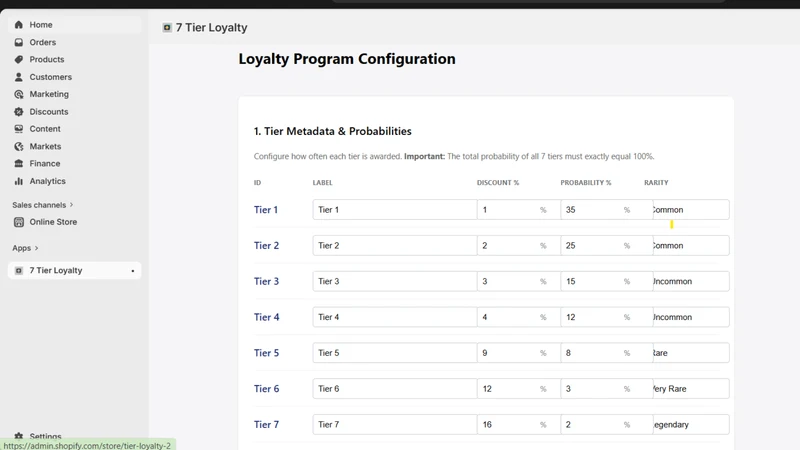
Task: Click the Marketing target icon
Action: (x=19, y=94)
